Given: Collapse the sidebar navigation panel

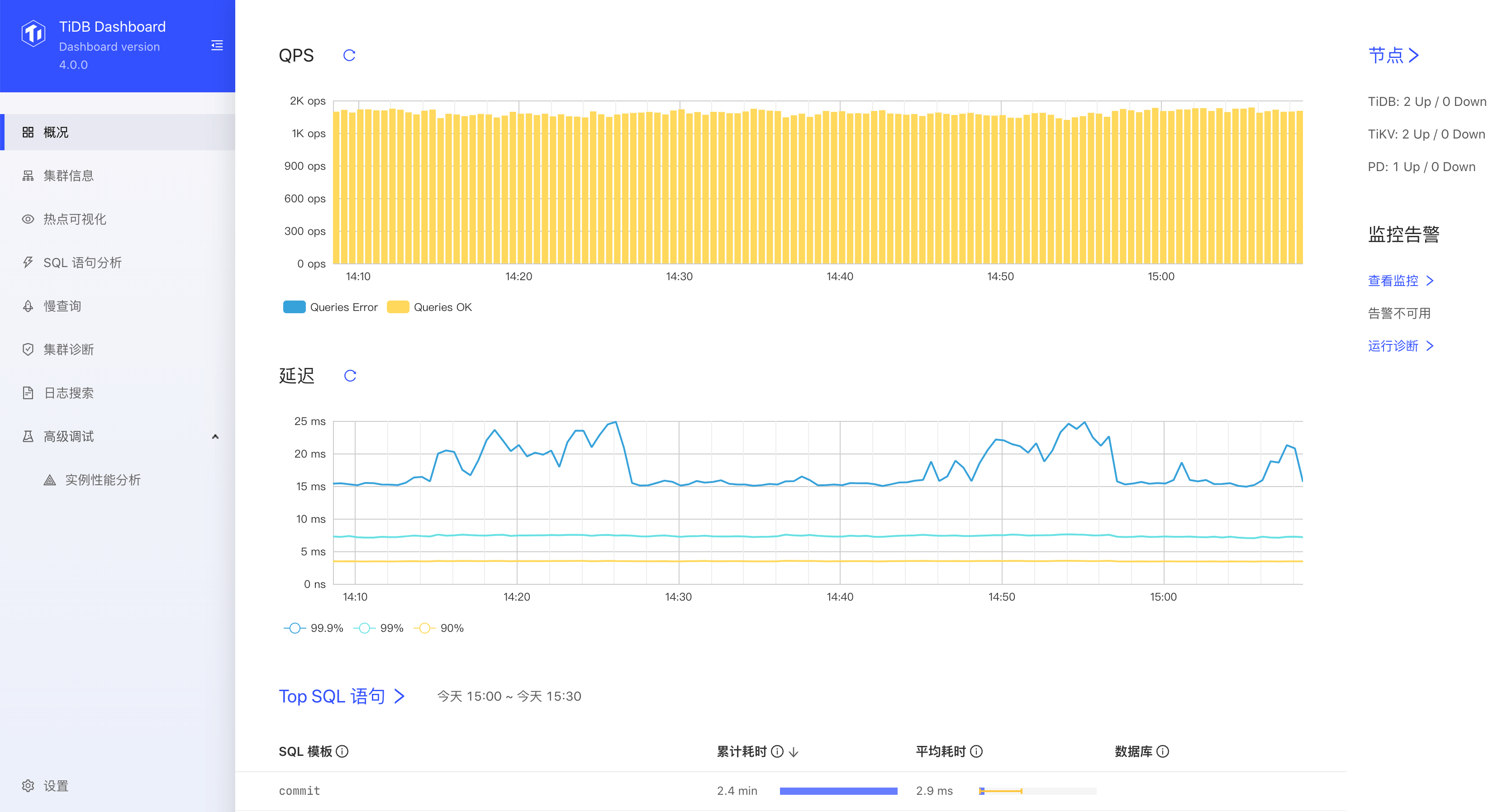Looking at the screenshot, I should coord(217,46).
